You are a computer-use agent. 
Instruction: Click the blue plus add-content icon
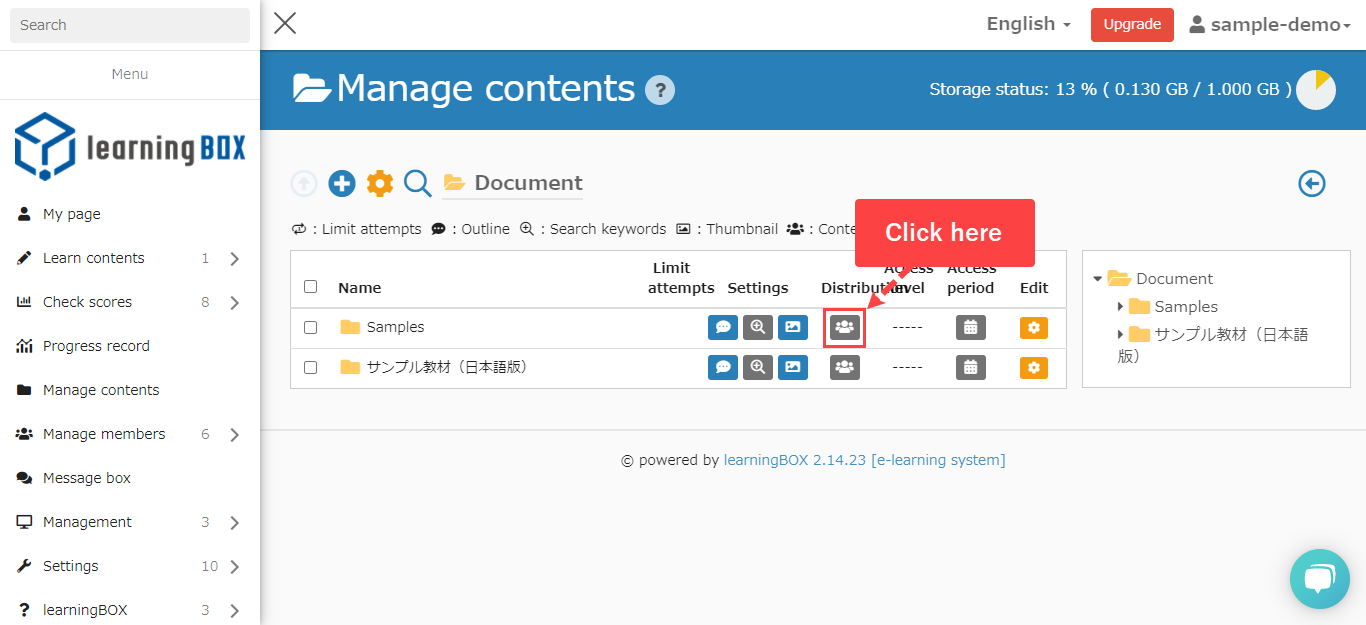click(342, 183)
